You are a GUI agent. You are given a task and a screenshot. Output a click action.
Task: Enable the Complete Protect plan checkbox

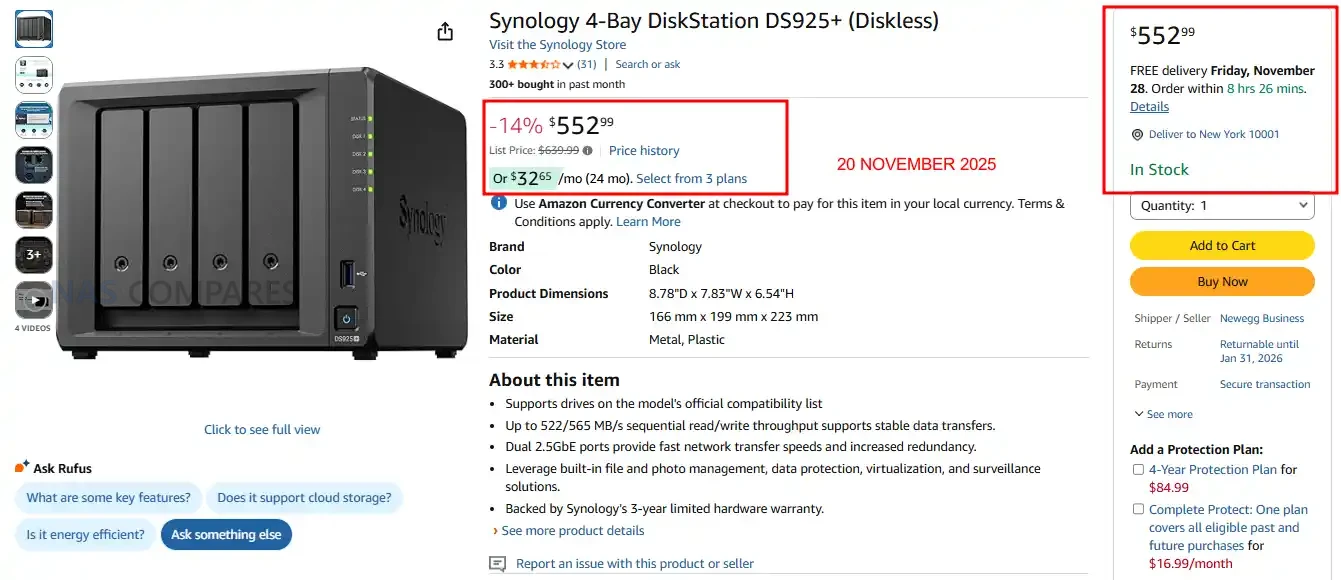point(1138,510)
